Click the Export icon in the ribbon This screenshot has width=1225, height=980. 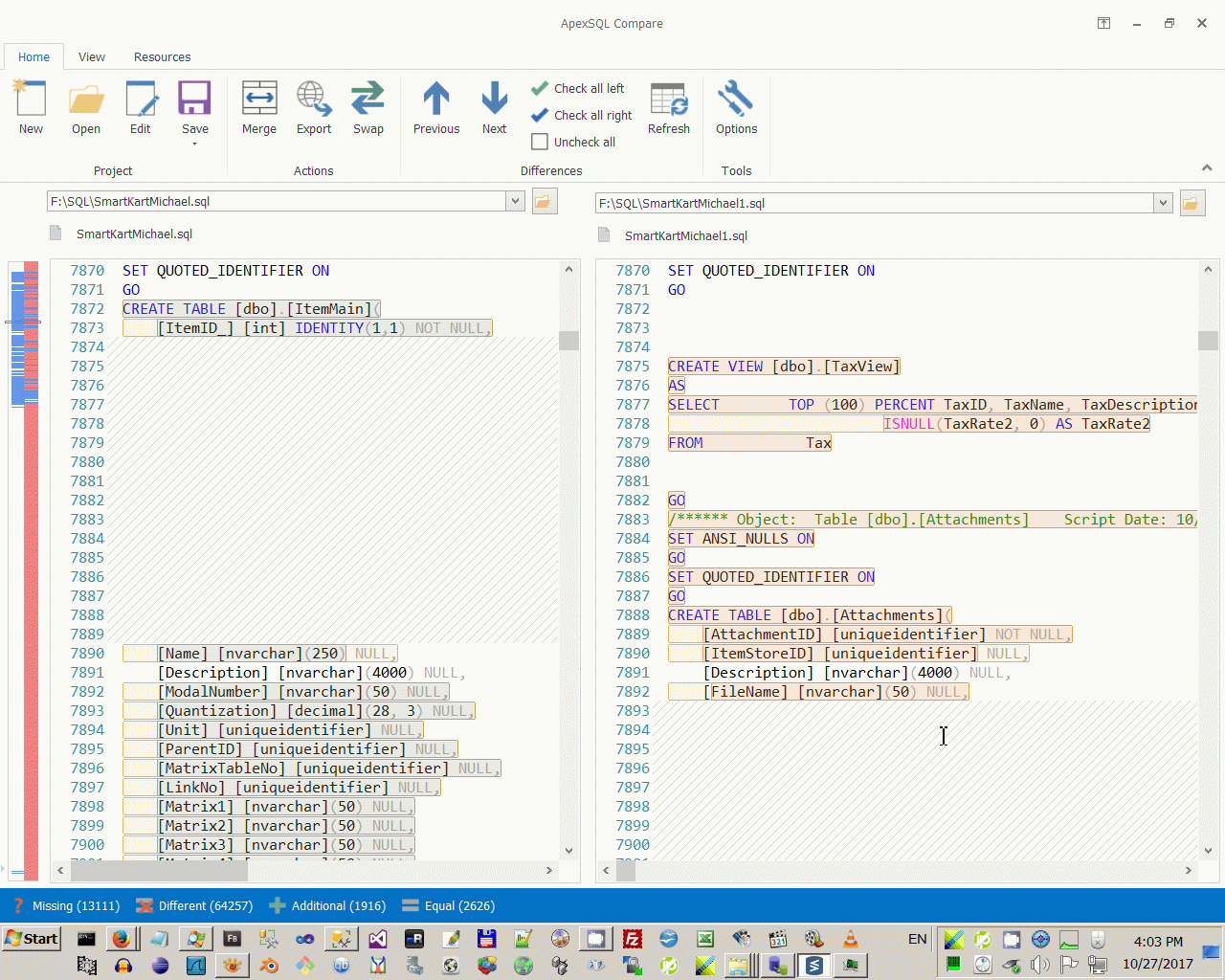coord(314,100)
